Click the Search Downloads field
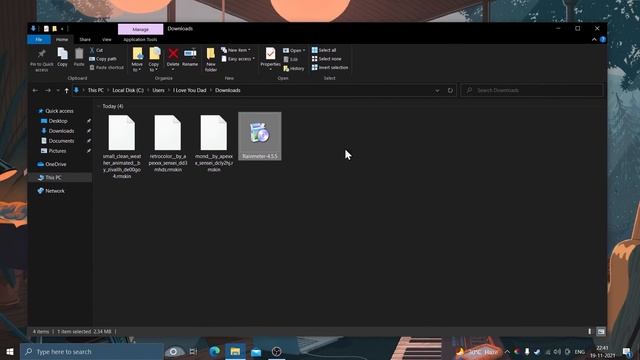The height and width of the screenshot is (360, 640). pos(532,90)
